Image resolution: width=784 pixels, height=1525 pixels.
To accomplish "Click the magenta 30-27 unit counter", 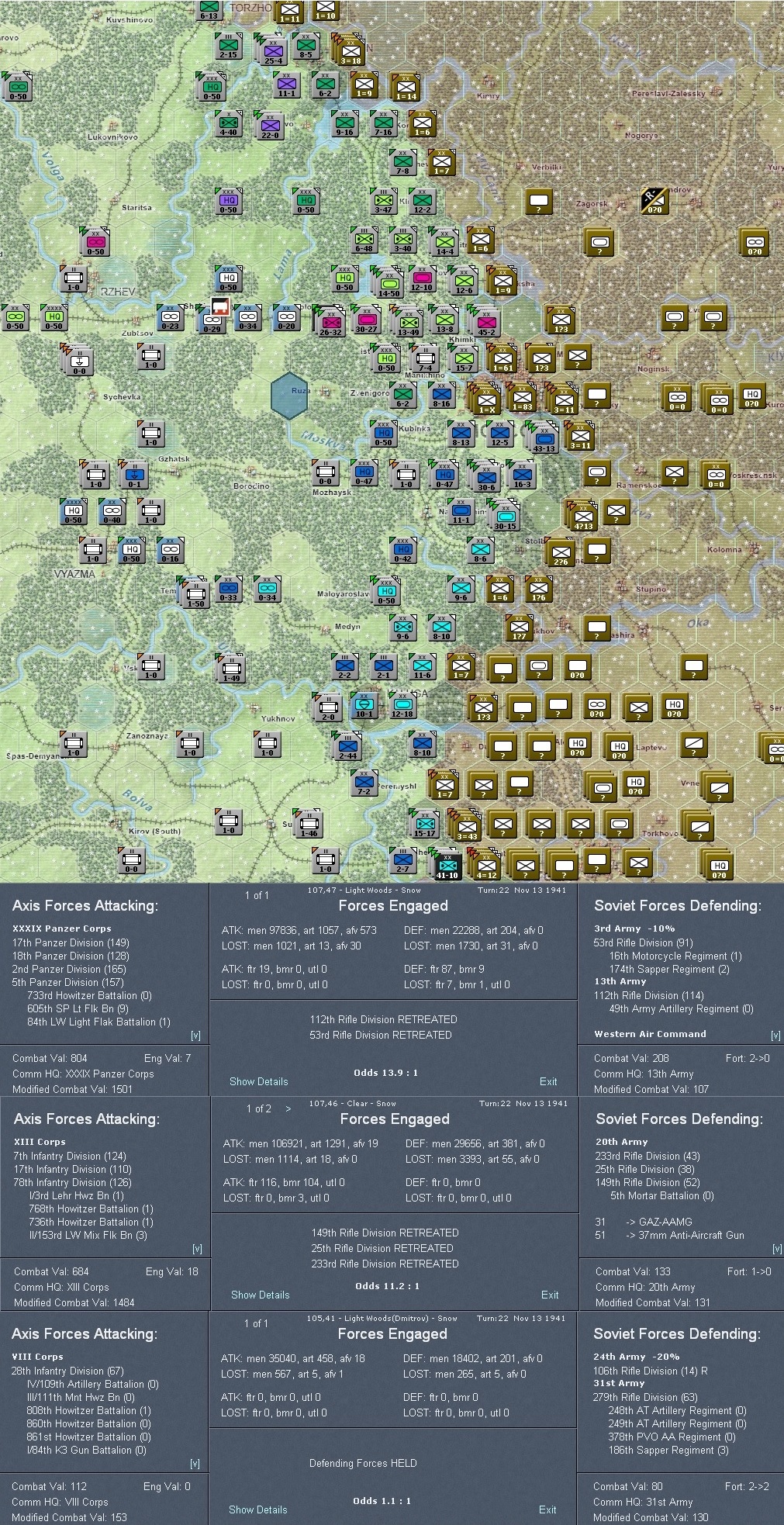I will click(366, 319).
